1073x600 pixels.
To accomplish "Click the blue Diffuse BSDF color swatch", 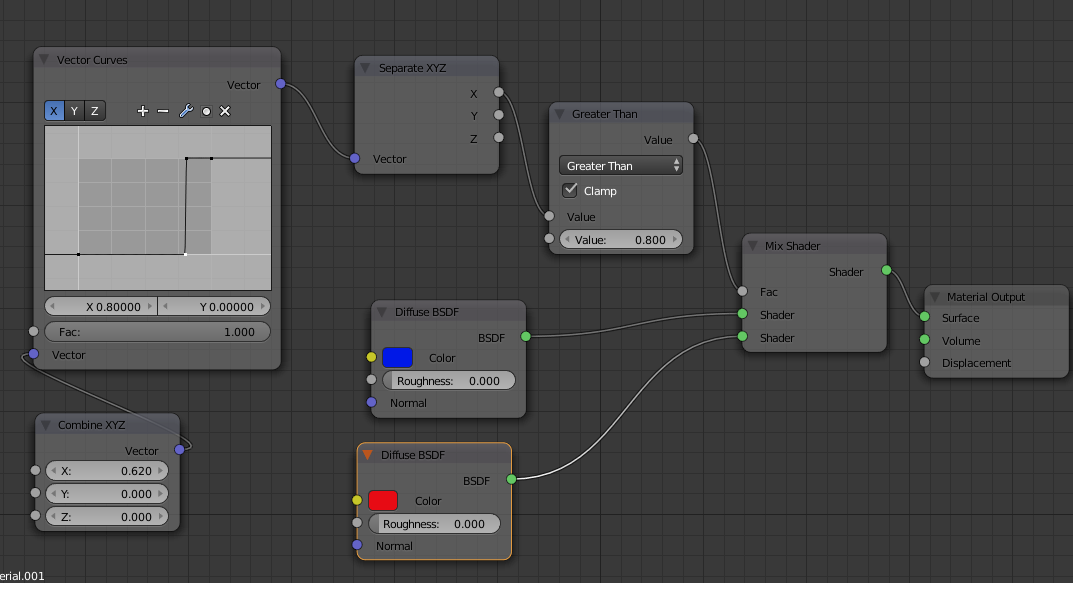I will click(397, 357).
